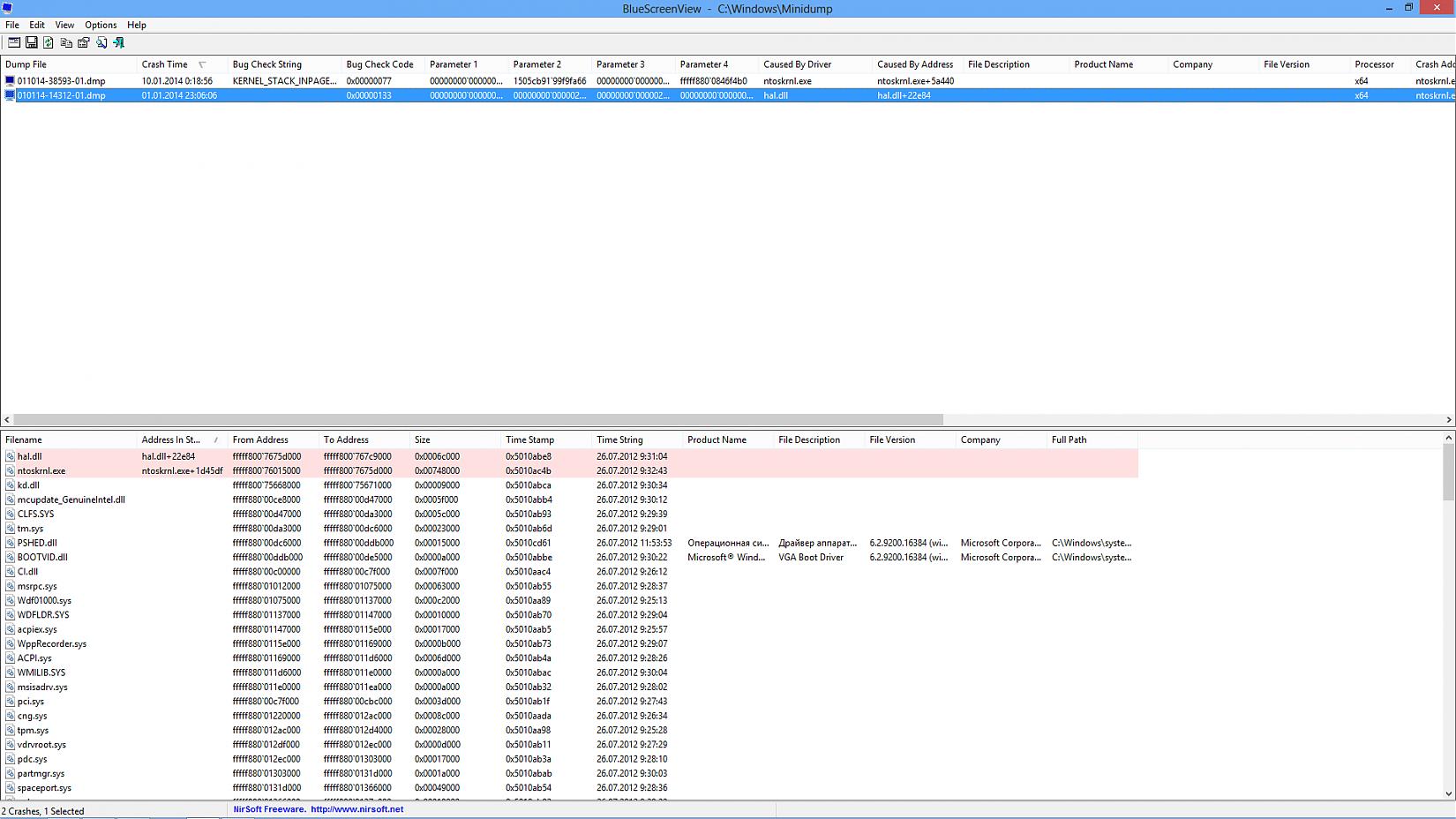
Task: Click horizontal scrollbar right arrow in upper pane
Action: coord(1448,420)
